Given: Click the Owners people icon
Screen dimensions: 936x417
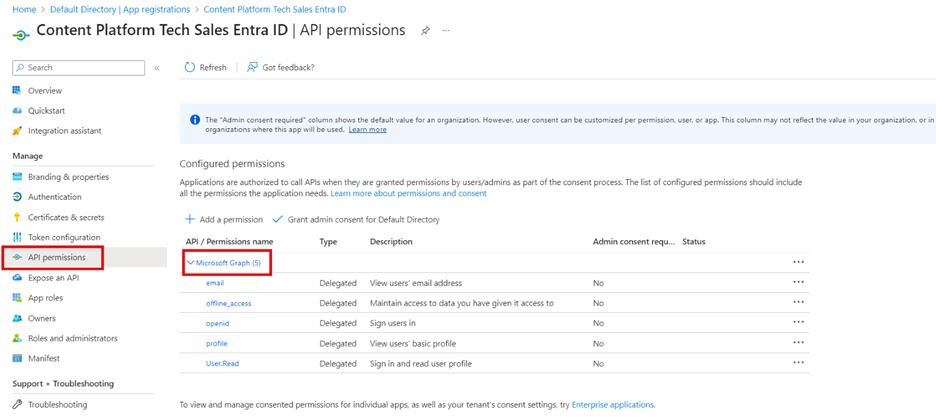Looking at the screenshot, I should point(17,318).
